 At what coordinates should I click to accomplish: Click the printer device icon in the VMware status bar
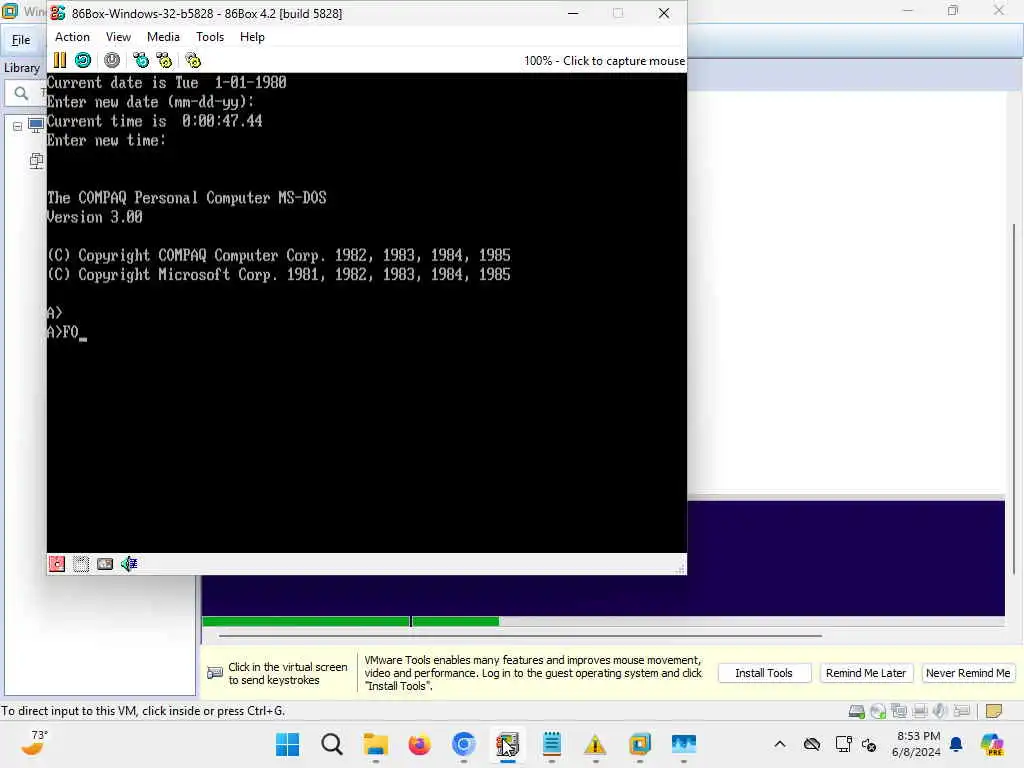point(920,711)
